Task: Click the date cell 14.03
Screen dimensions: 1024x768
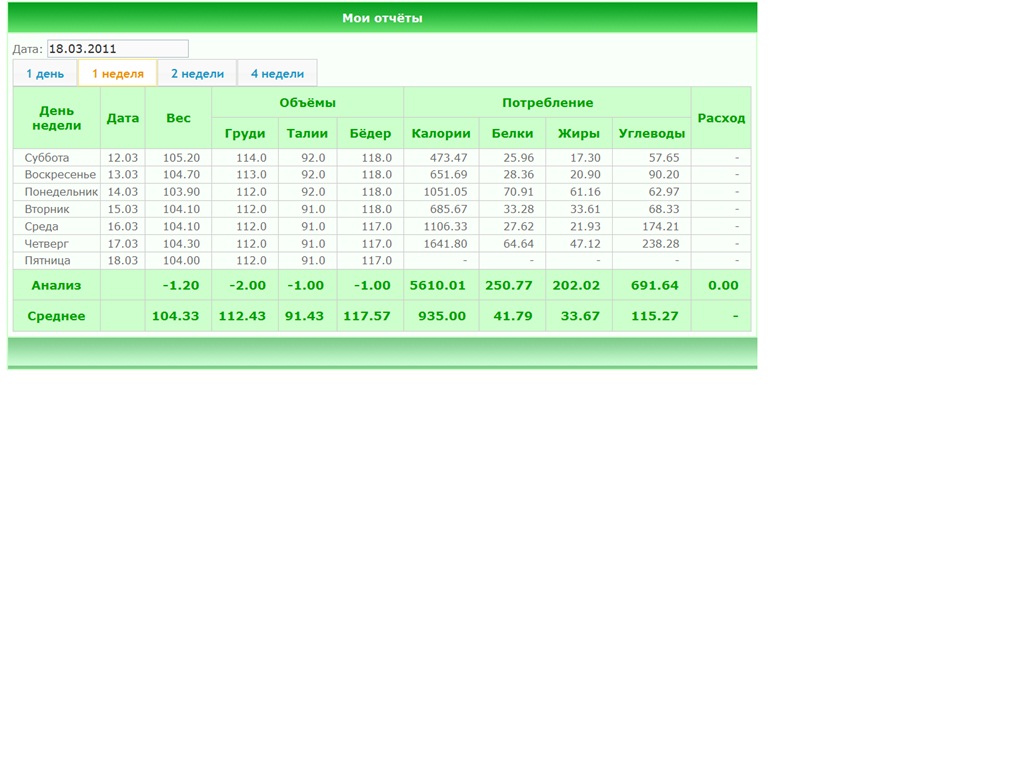Action: pyautogui.click(x=123, y=192)
